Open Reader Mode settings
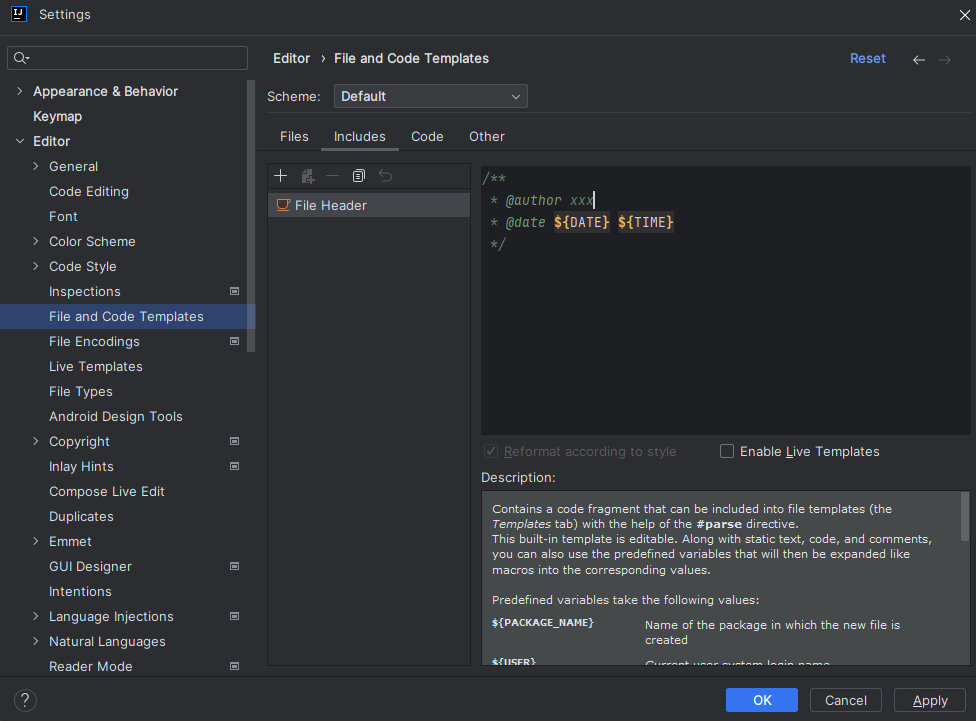 tap(91, 666)
